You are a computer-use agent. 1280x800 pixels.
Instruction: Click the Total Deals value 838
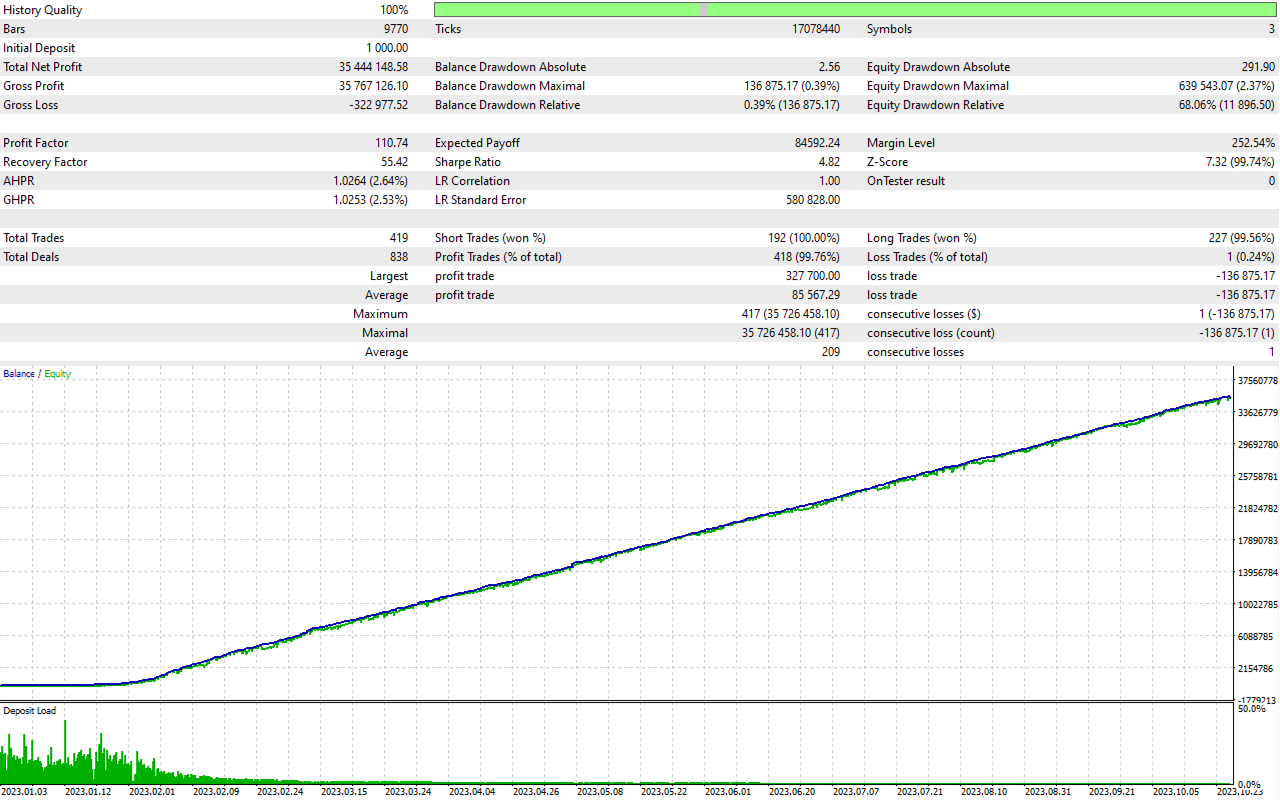399,257
